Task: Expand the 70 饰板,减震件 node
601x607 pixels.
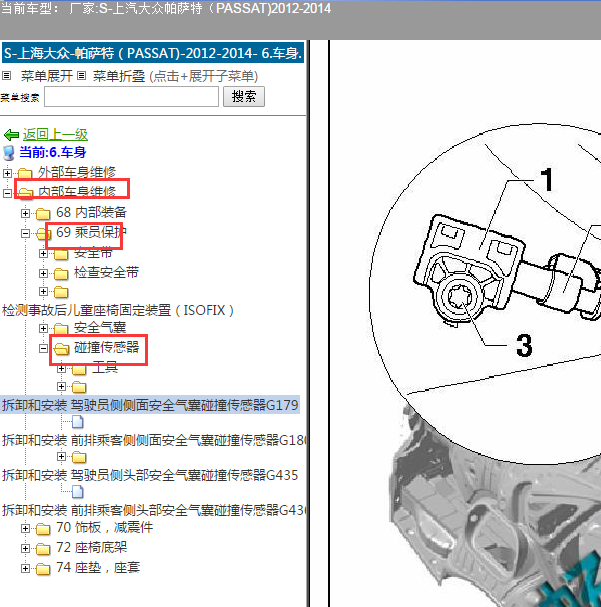Action: coord(25,528)
